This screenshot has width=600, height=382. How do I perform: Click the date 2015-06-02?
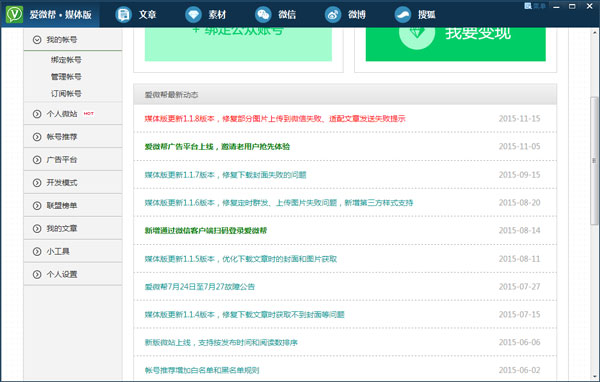(519, 370)
